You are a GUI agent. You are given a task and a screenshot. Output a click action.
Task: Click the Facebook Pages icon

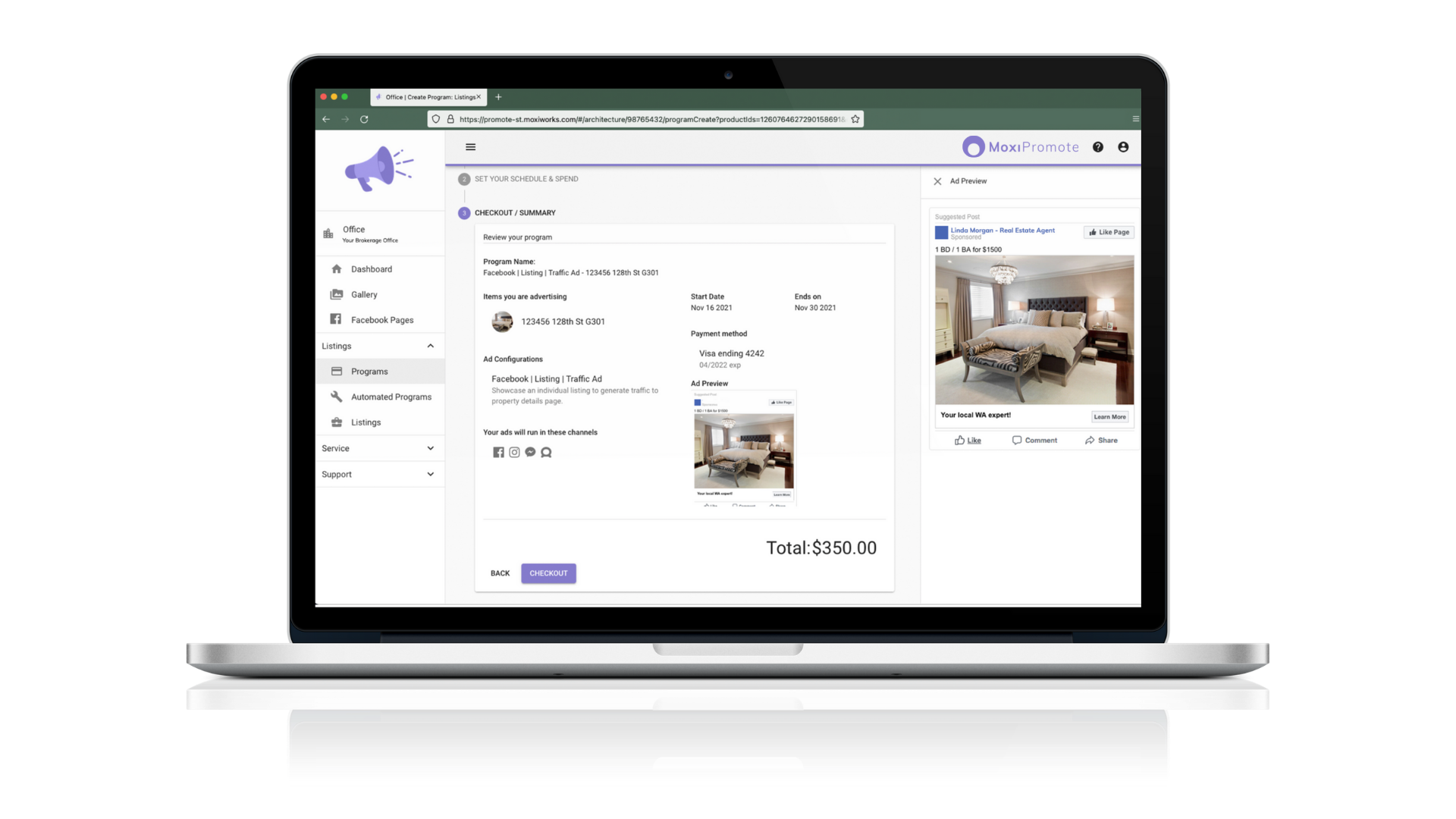click(335, 319)
